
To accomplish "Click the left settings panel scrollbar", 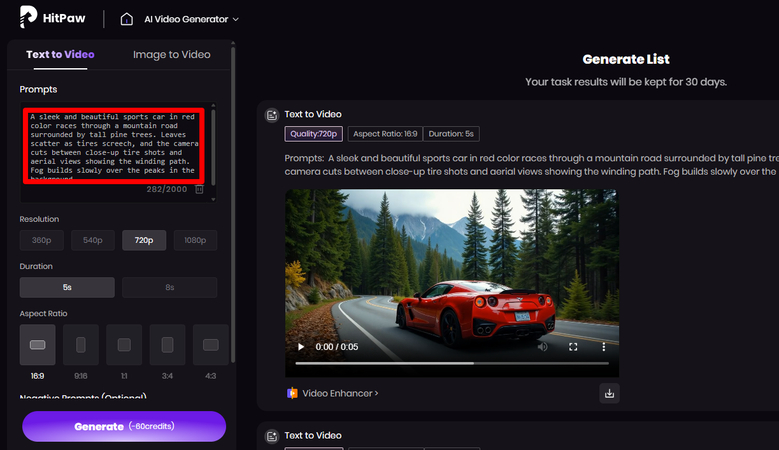I will tap(233, 204).
